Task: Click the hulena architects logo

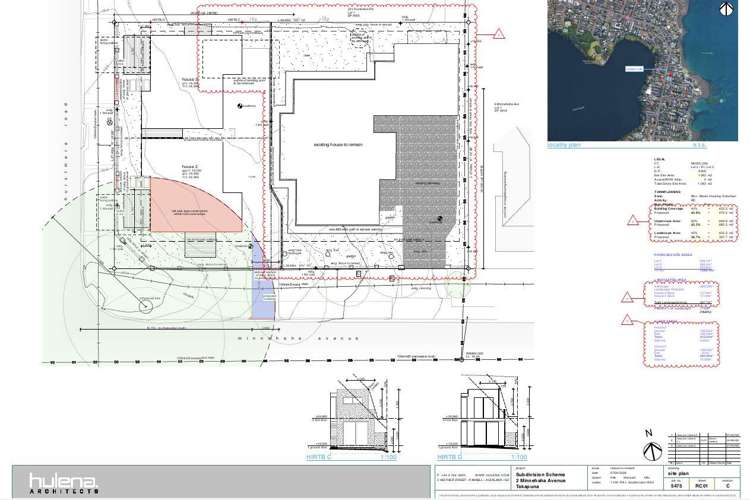Action: [x=64, y=483]
